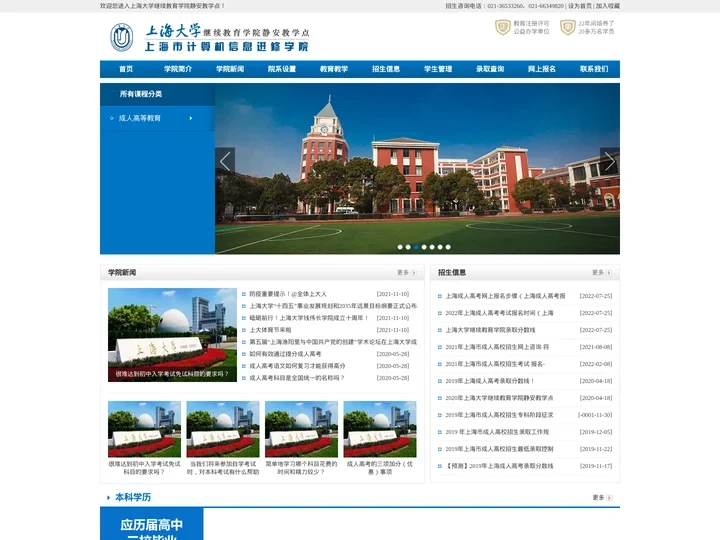
Task: Click the arrow icon beside 成人高等教育
Action: pyautogui.click(x=191, y=118)
